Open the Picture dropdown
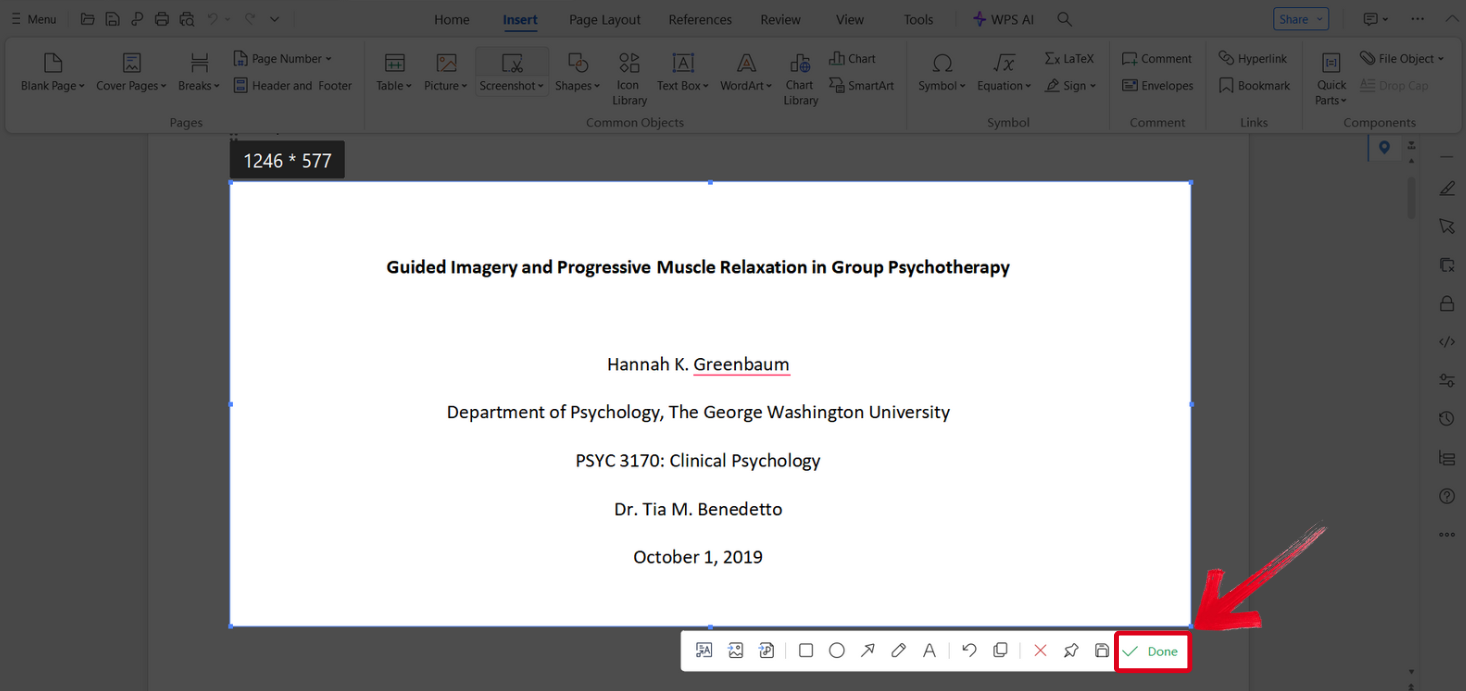The height and width of the screenshot is (691, 1466). pyautogui.click(x=446, y=73)
